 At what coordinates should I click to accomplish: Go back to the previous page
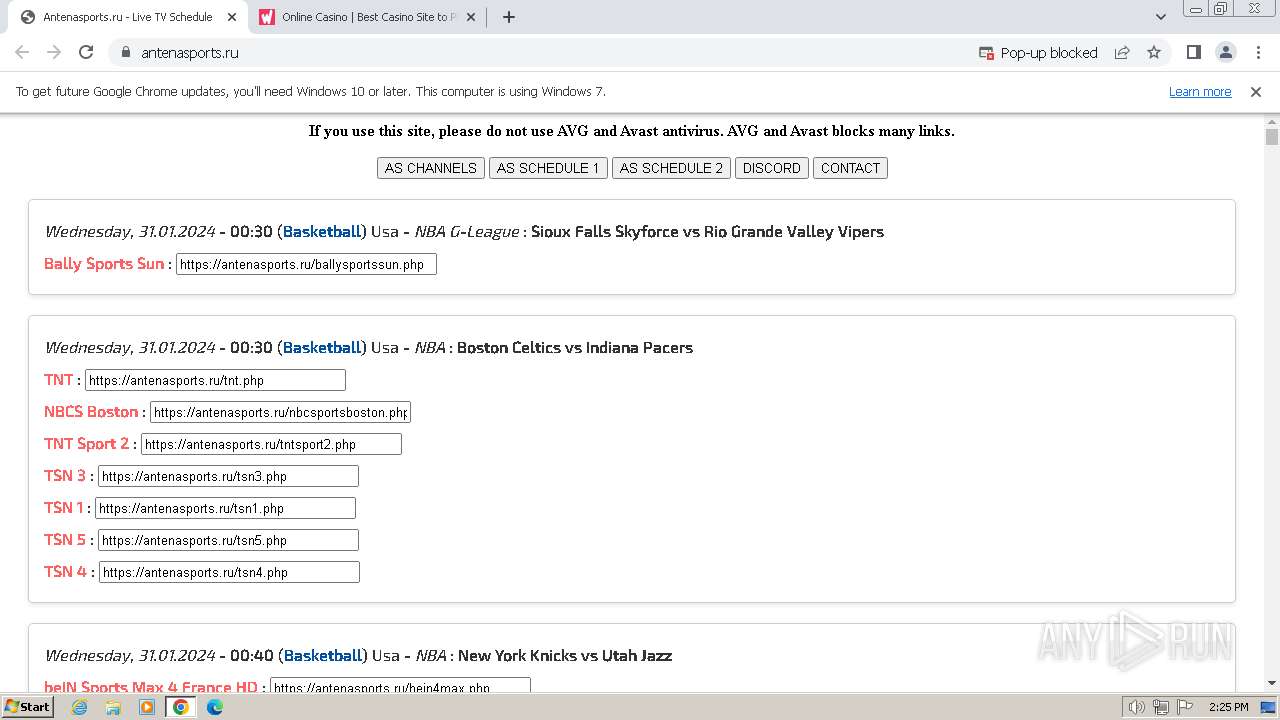click(x=22, y=52)
